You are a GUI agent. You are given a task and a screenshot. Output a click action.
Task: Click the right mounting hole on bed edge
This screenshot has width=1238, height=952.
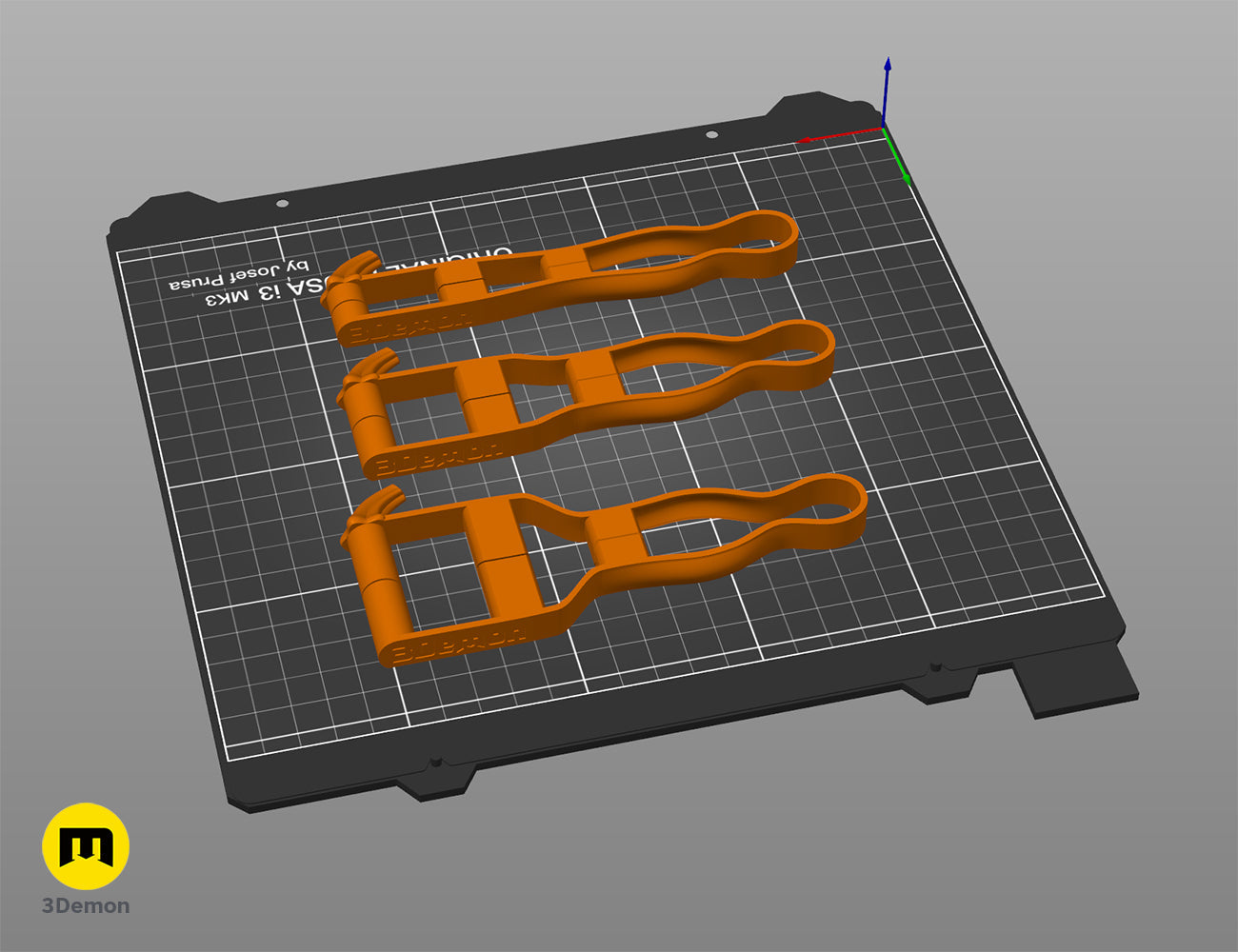click(711, 135)
